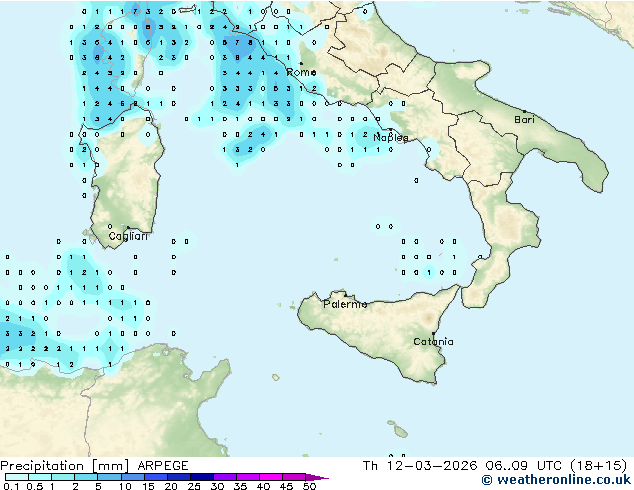Pick the 0.1–0.5 mm legend swatch
Viewport: 634px width, 490px height.
[x=17, y=477]
